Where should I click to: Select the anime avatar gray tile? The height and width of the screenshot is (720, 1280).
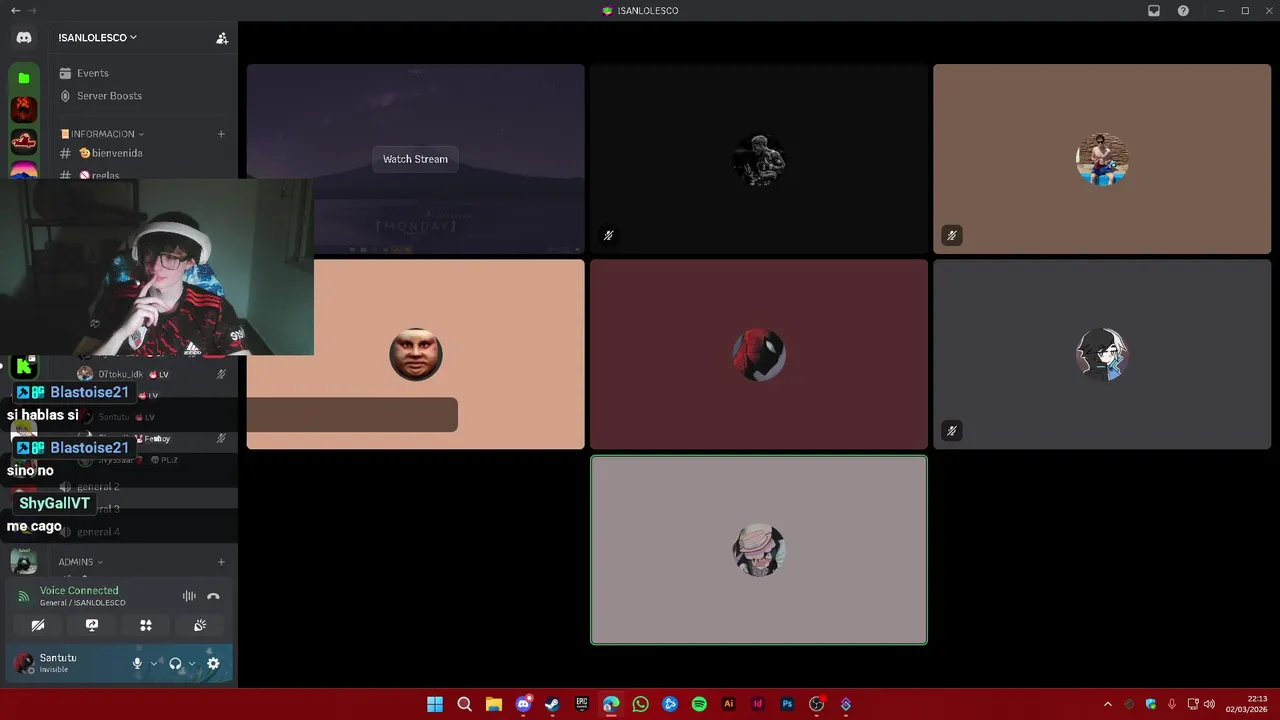[x=1102, y=354]
